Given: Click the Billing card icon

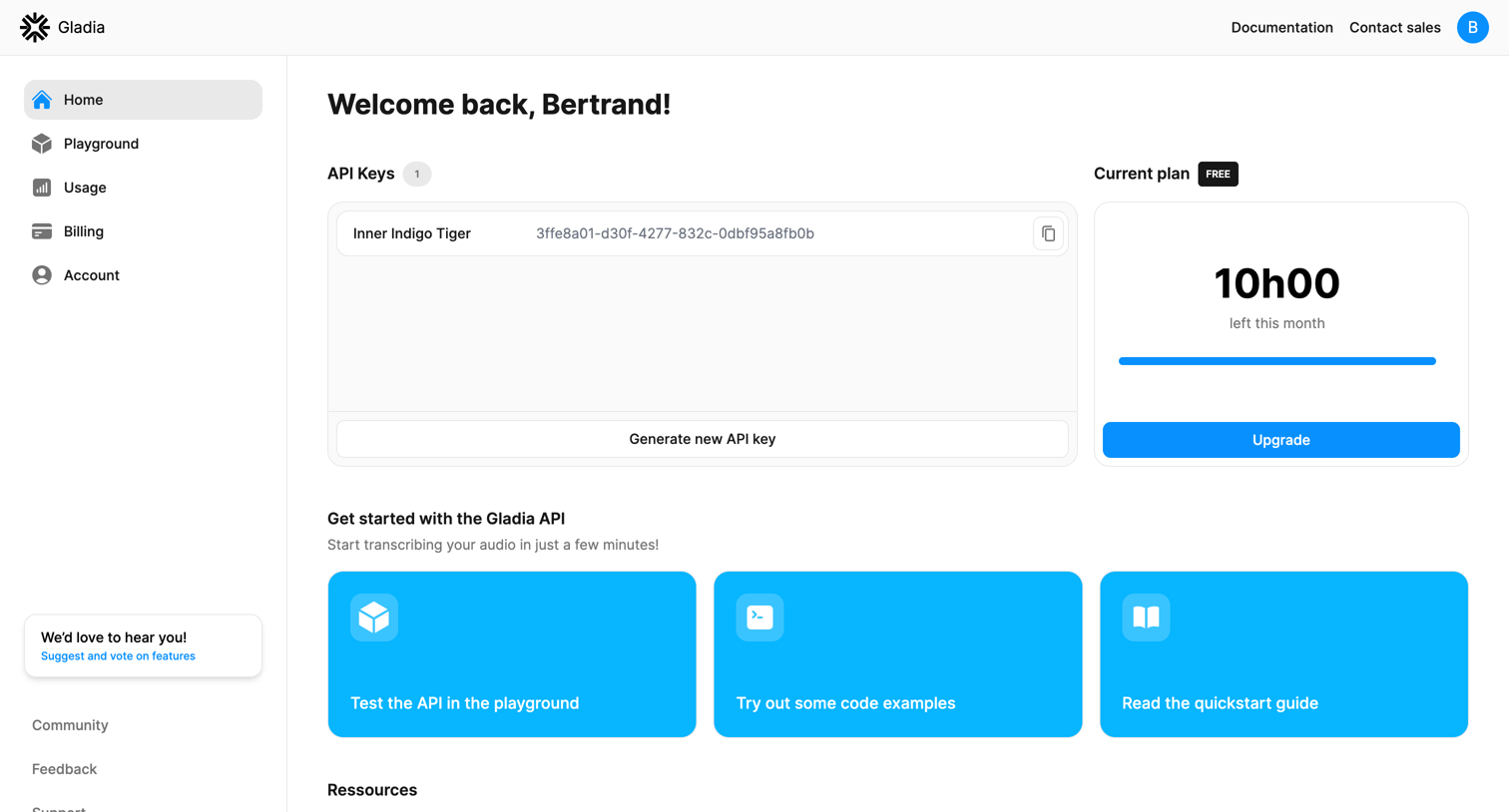Looking at the screenshot, I should 42,231.
